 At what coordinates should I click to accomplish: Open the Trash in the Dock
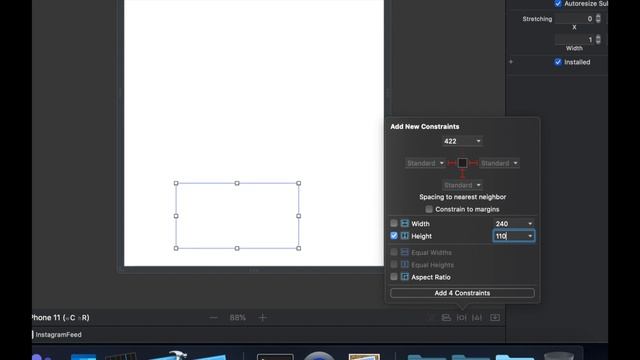click(x=559, y=356)
